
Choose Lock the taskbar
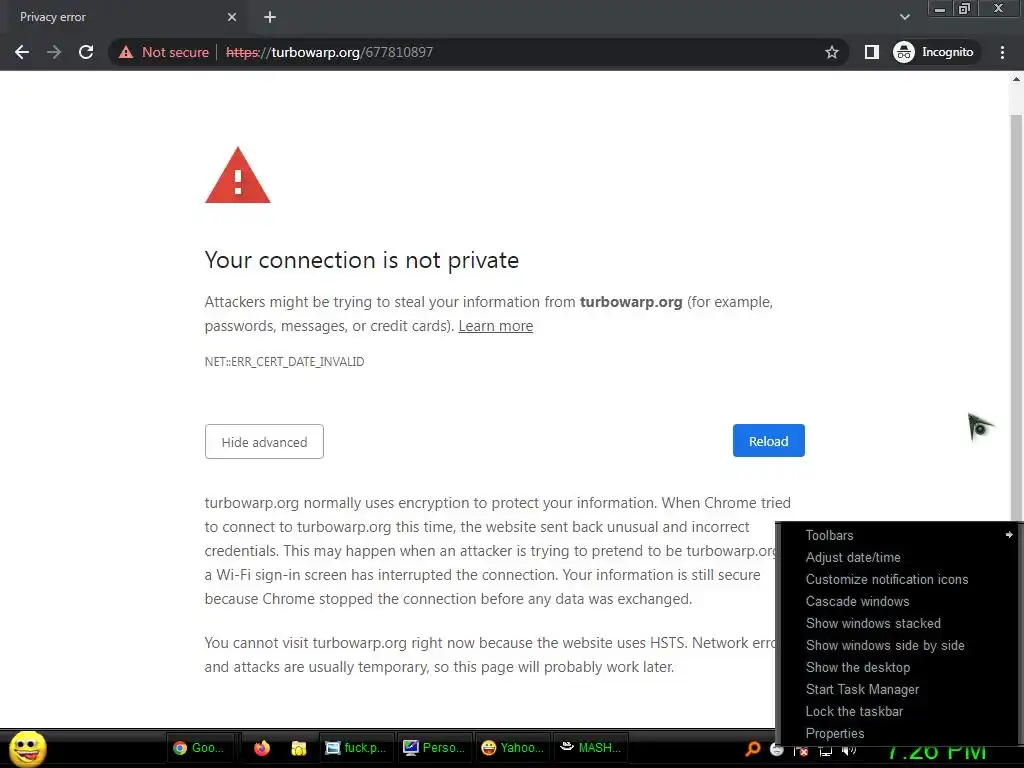(x=854, y=711)
